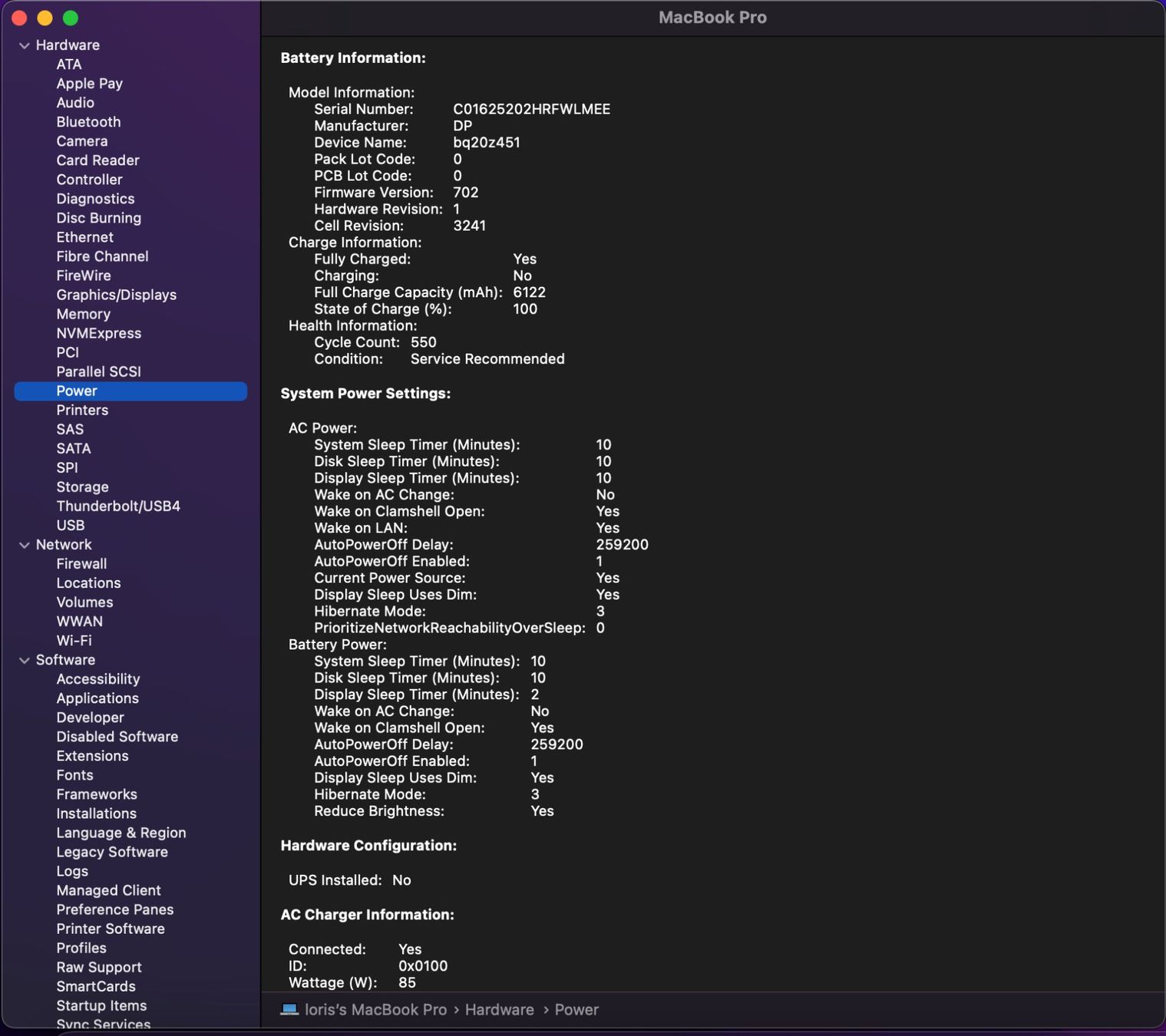1166x1036 pixels.
Task: Open Controller in the sidebar
Action: click(x=89, y=180)
